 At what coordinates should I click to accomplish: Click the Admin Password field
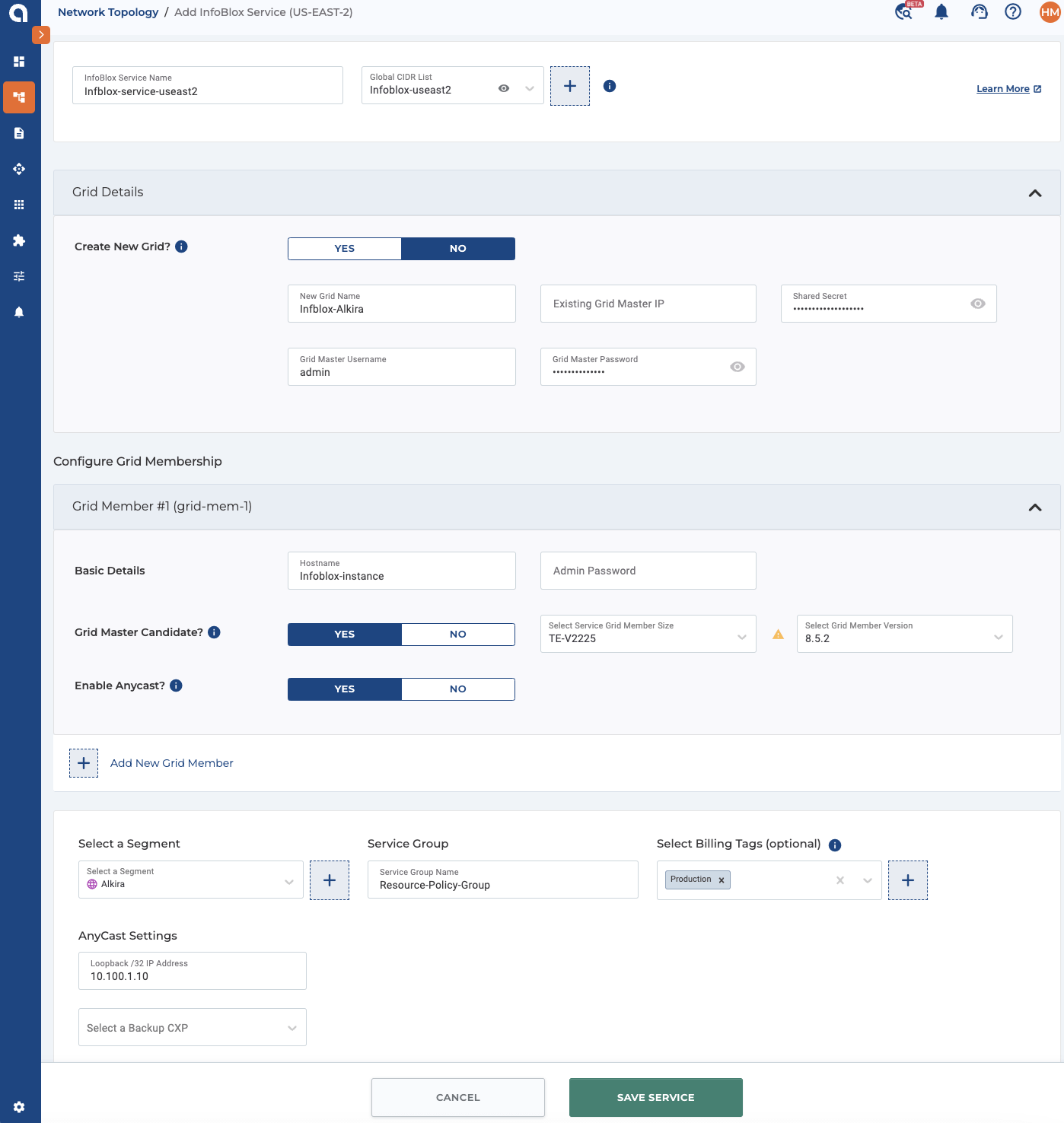coord(648,571)
